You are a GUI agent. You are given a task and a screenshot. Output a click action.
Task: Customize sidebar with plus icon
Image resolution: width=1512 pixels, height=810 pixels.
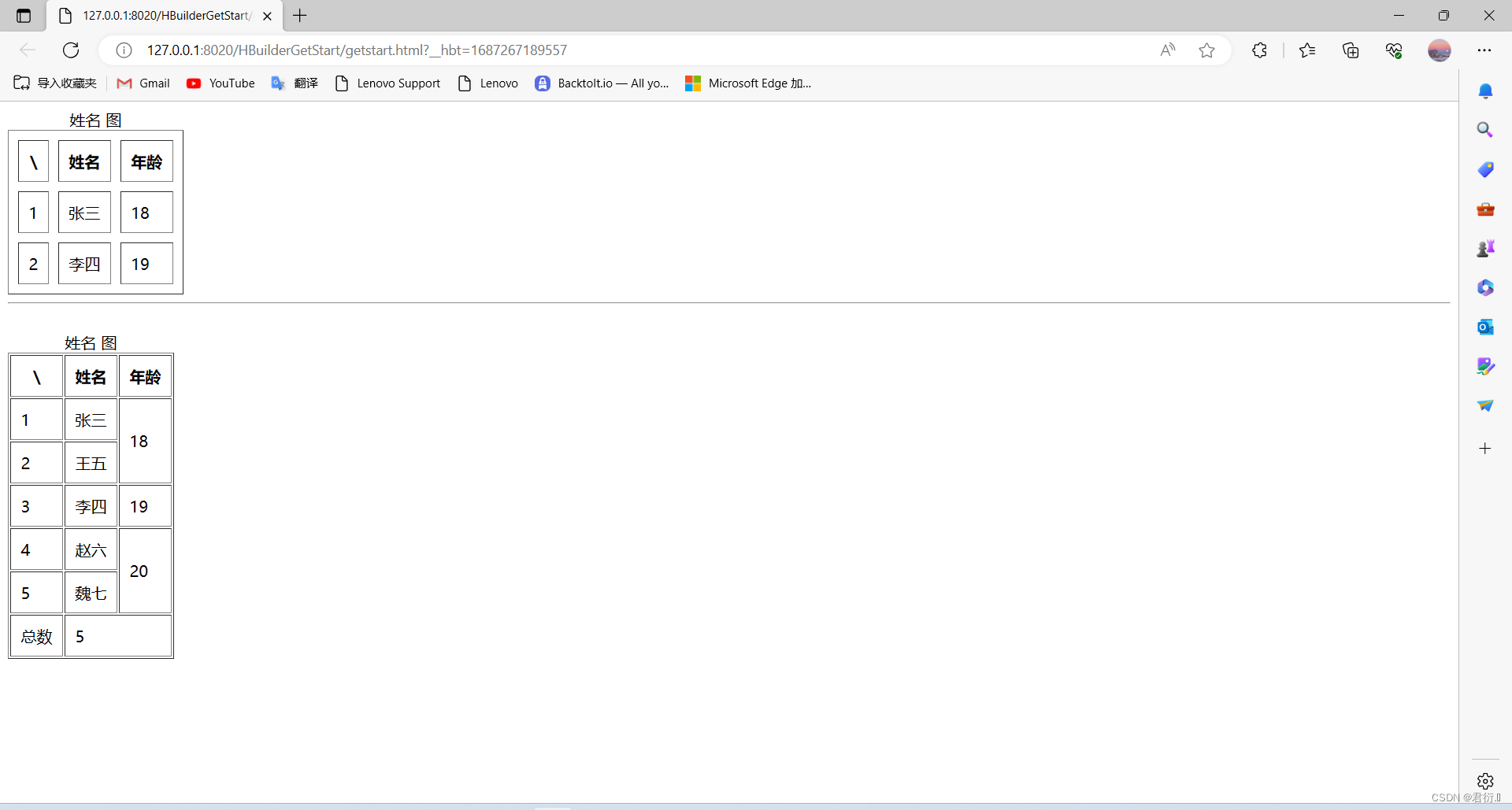1485,449
